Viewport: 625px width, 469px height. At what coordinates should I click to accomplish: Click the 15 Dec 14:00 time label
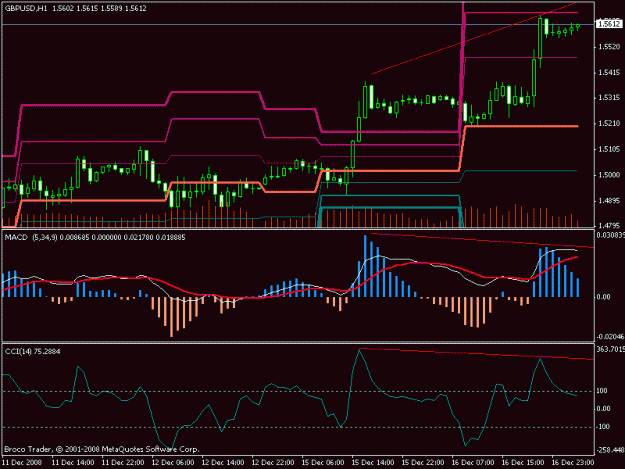[x=373, y=463]
